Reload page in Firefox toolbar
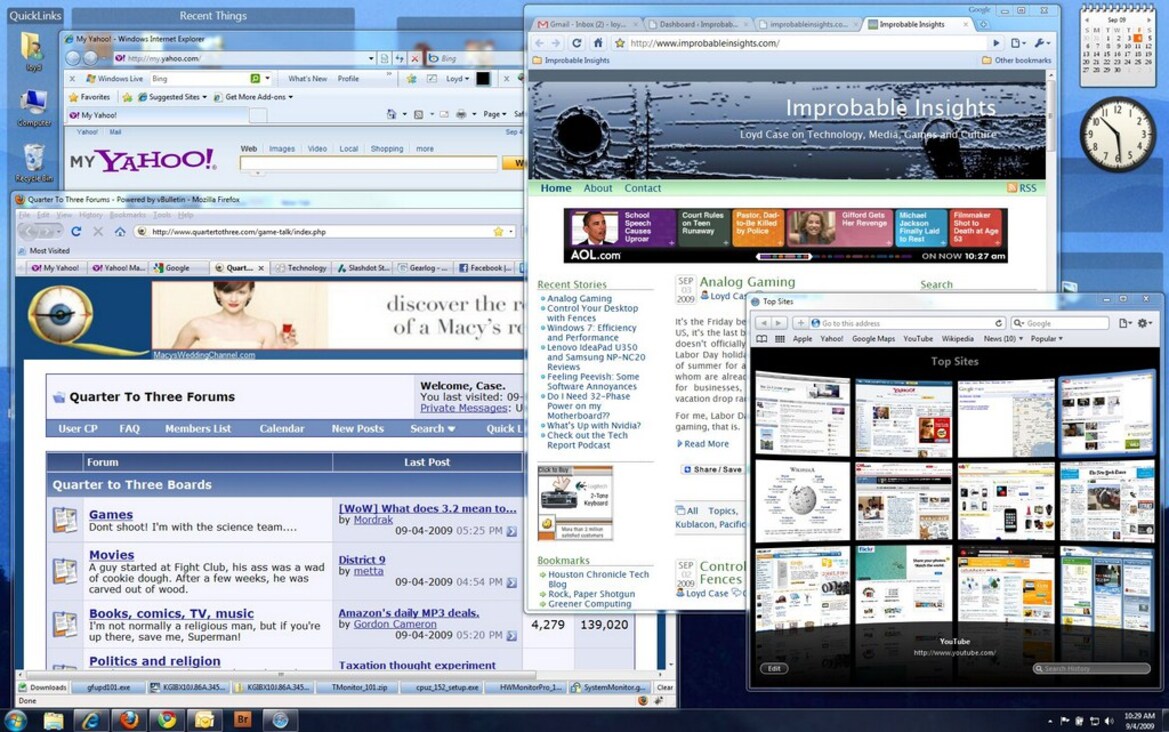 tap(76, 232)
